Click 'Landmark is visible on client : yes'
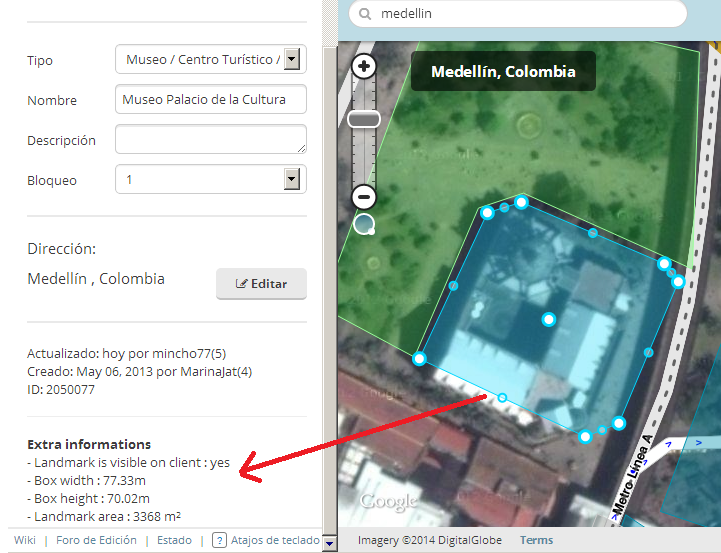This screenshot has width=721, height=553. pos(128,462)
